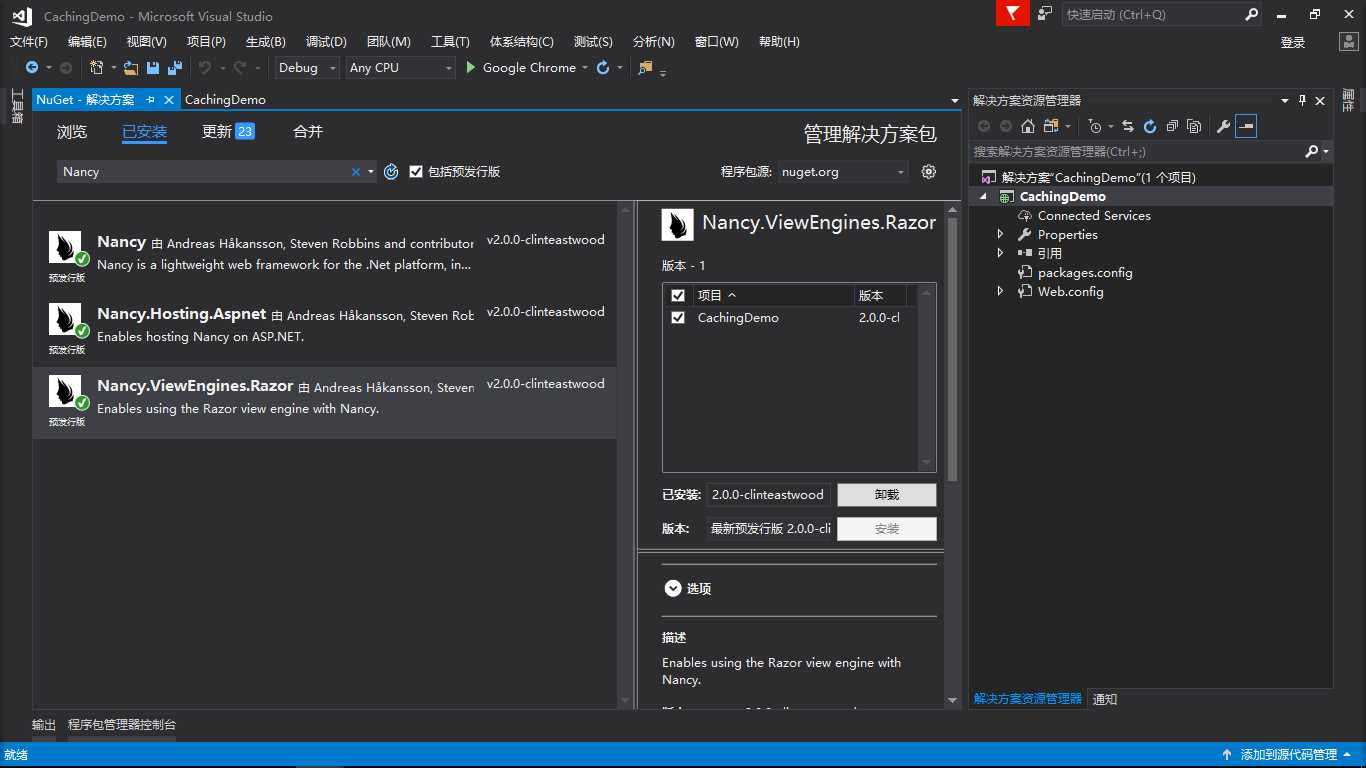The width and height of the screenshot is (1366, 768).
Task: Select packages.config in Solution Explorer
Action: click(x=1085, y=273)
